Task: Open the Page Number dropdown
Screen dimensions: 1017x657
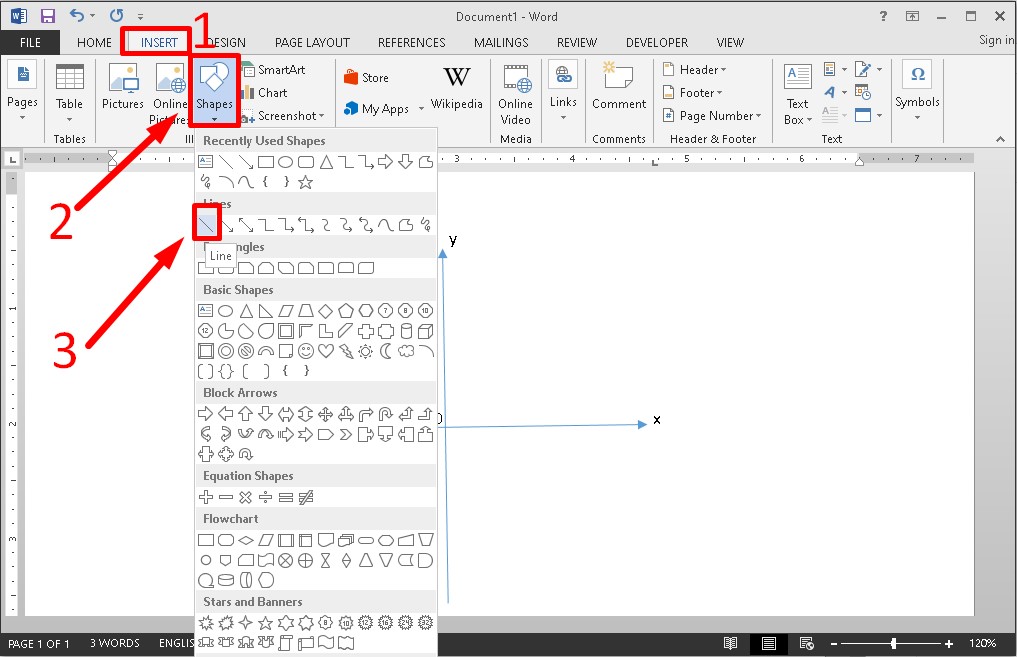Action: (x=712, y=116)
